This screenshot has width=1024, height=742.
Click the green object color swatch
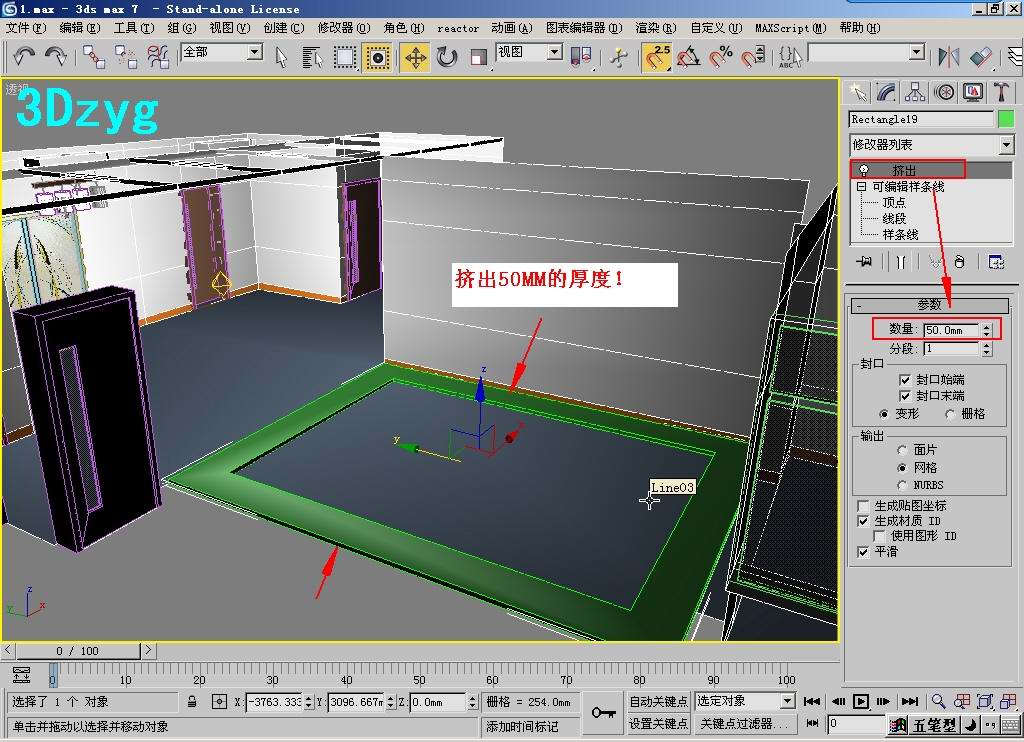click(x=1006, y=119)
